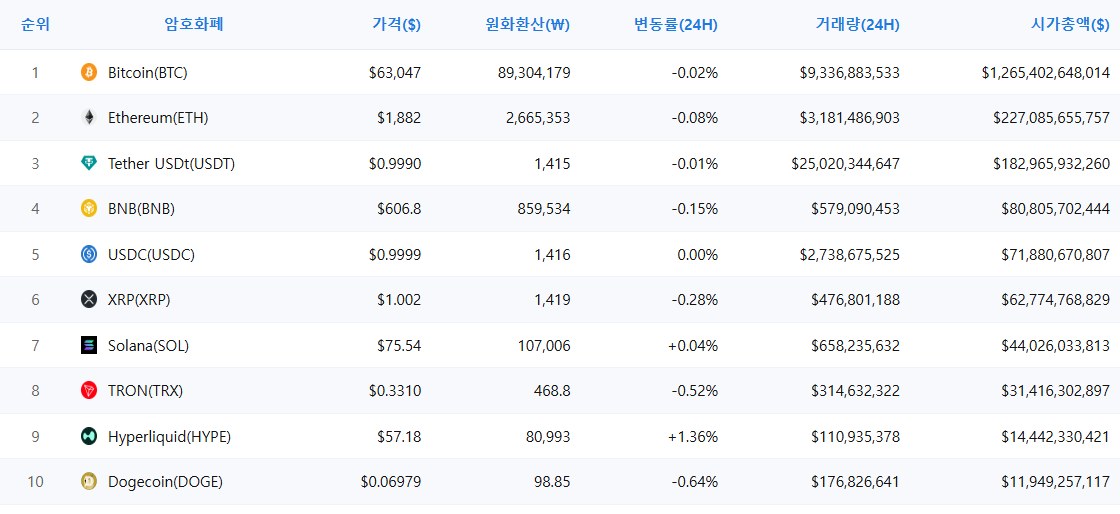Sort by the 변동률(24H) column header
The image size is (1120, 514).
click(676, 25)
